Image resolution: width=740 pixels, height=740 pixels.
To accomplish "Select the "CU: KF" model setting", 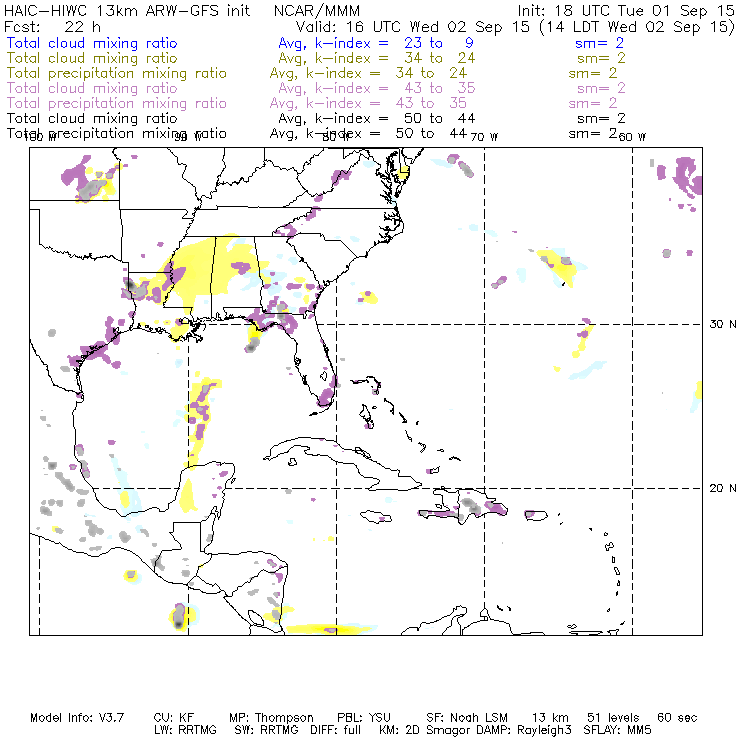I will 174,718.
